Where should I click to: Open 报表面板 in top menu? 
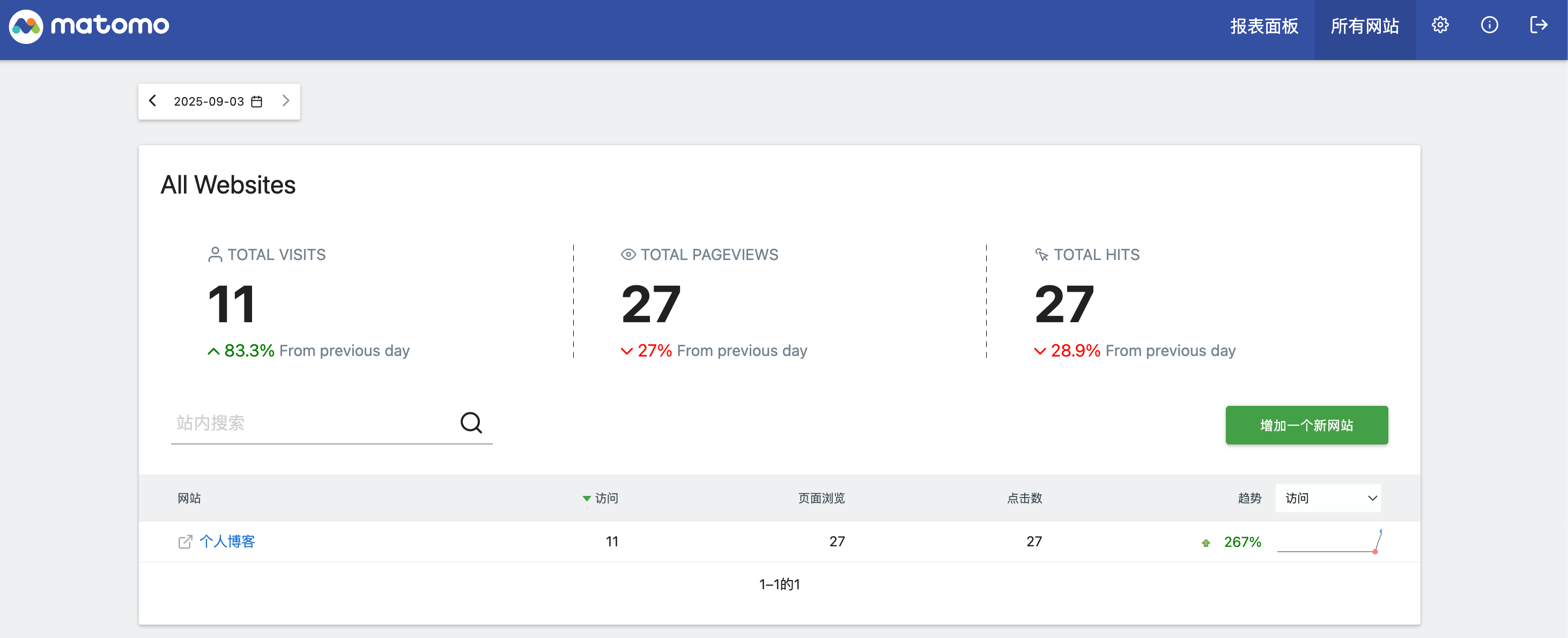[1263, 26]
